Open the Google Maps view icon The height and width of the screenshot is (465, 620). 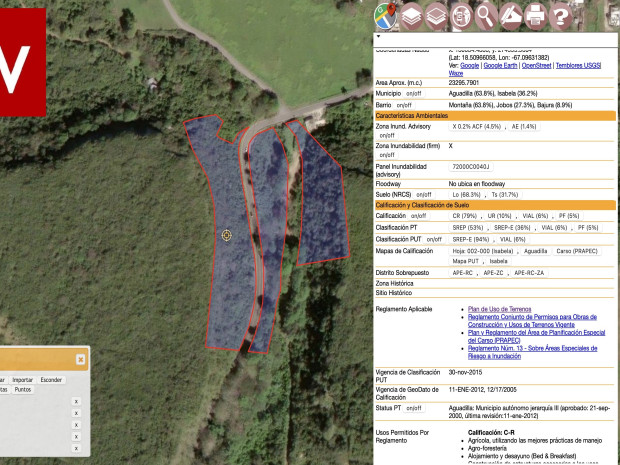[385, 15]
